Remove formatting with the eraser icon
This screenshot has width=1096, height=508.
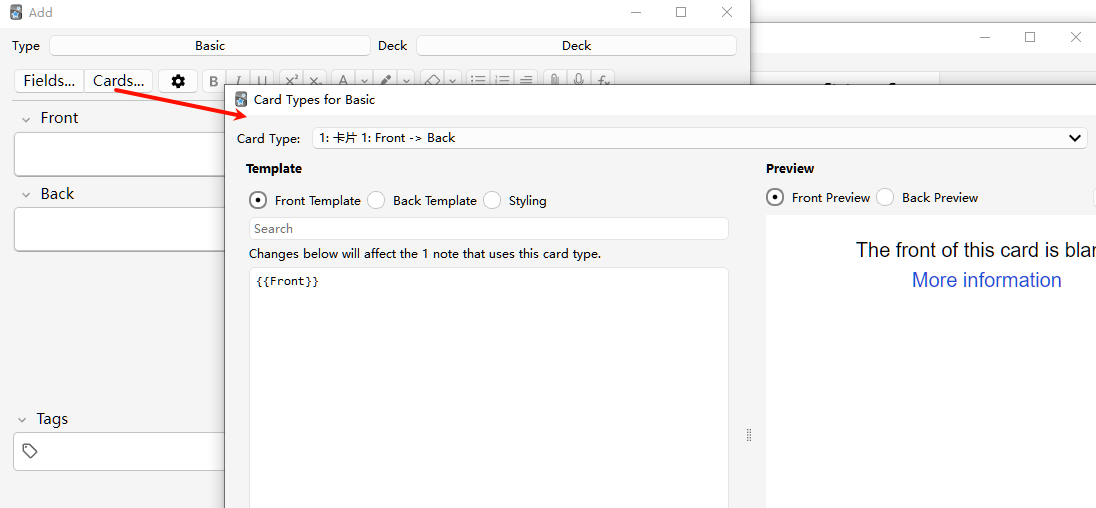point(432,80)
